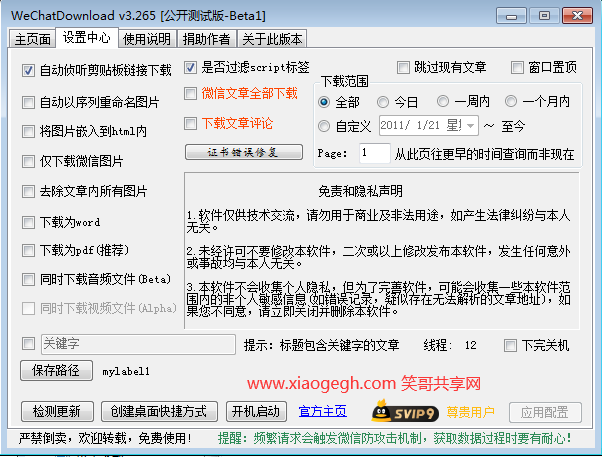
Task: Click the disabled 应用配置 button
Action: click(545, 412)
